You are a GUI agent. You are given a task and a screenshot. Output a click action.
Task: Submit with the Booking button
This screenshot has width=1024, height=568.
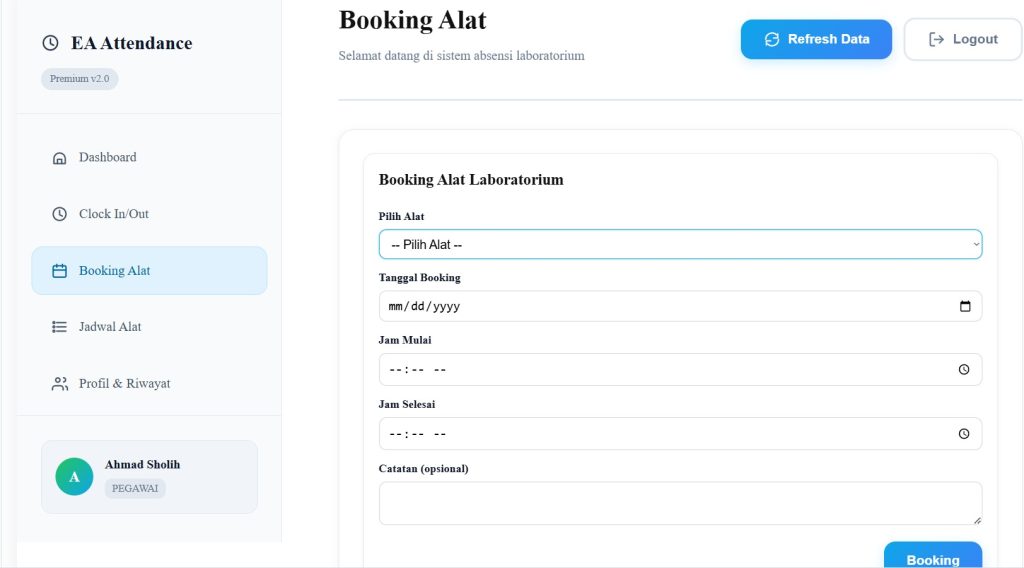(932, 558)
